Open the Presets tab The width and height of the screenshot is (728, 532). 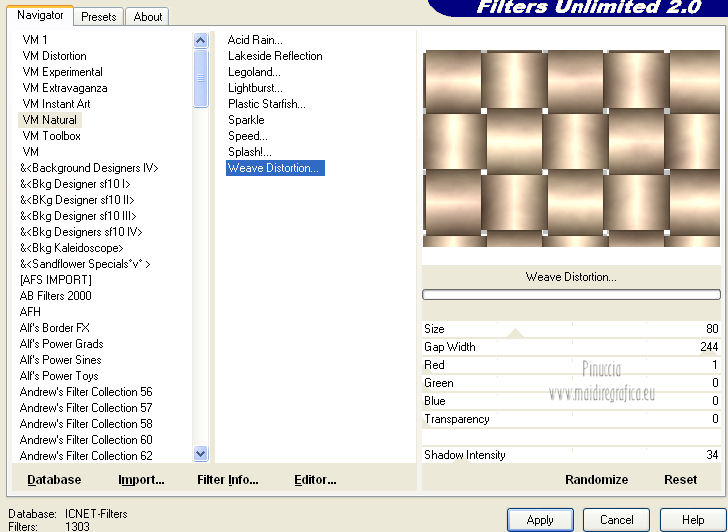pyautogui.click(x=98, y=17)
